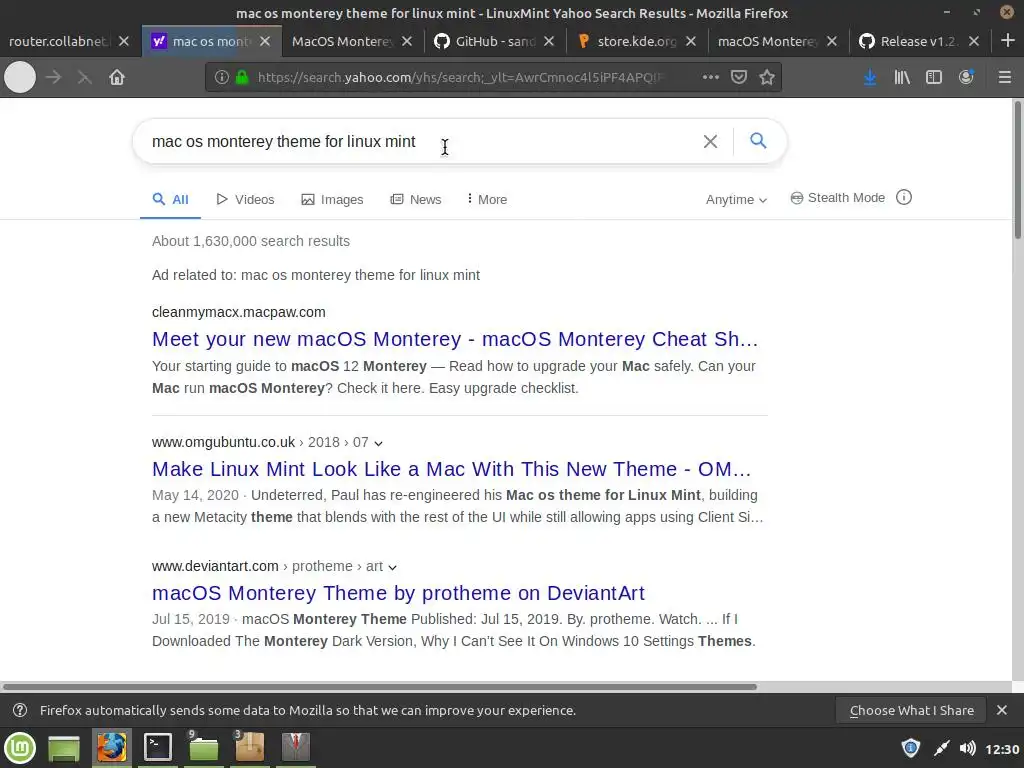Screen dimensions: 1024x768
Task: Open the More search categories menu
Action: point(487,199)
